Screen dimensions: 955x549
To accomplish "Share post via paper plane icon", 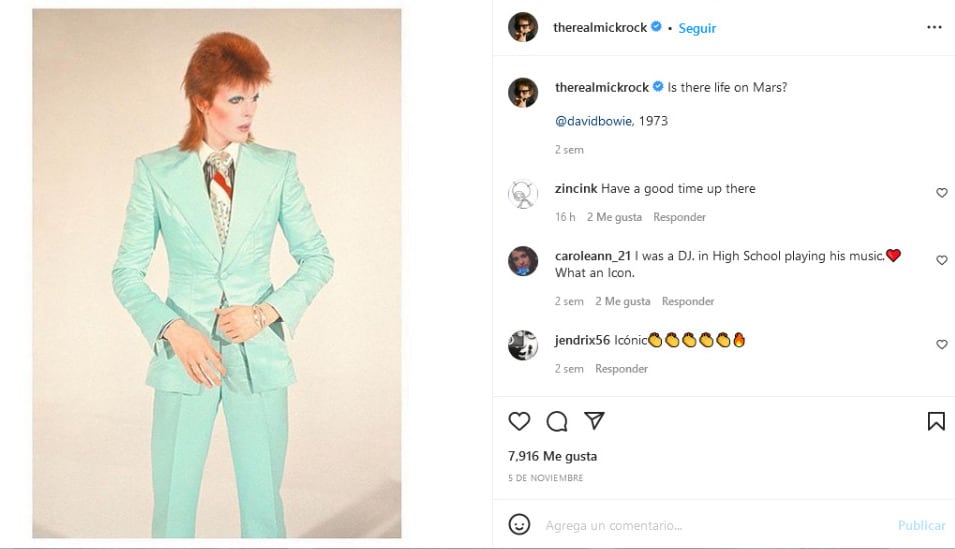I will click(x=594, y=420).
